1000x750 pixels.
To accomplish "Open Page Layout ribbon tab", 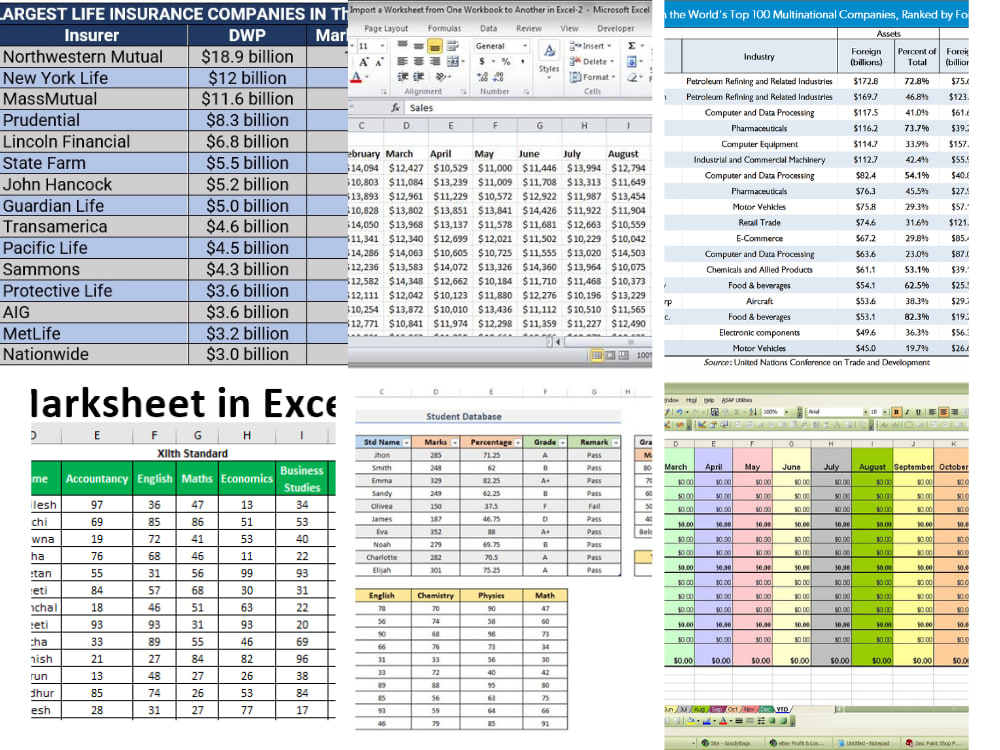I will (386, 29).
